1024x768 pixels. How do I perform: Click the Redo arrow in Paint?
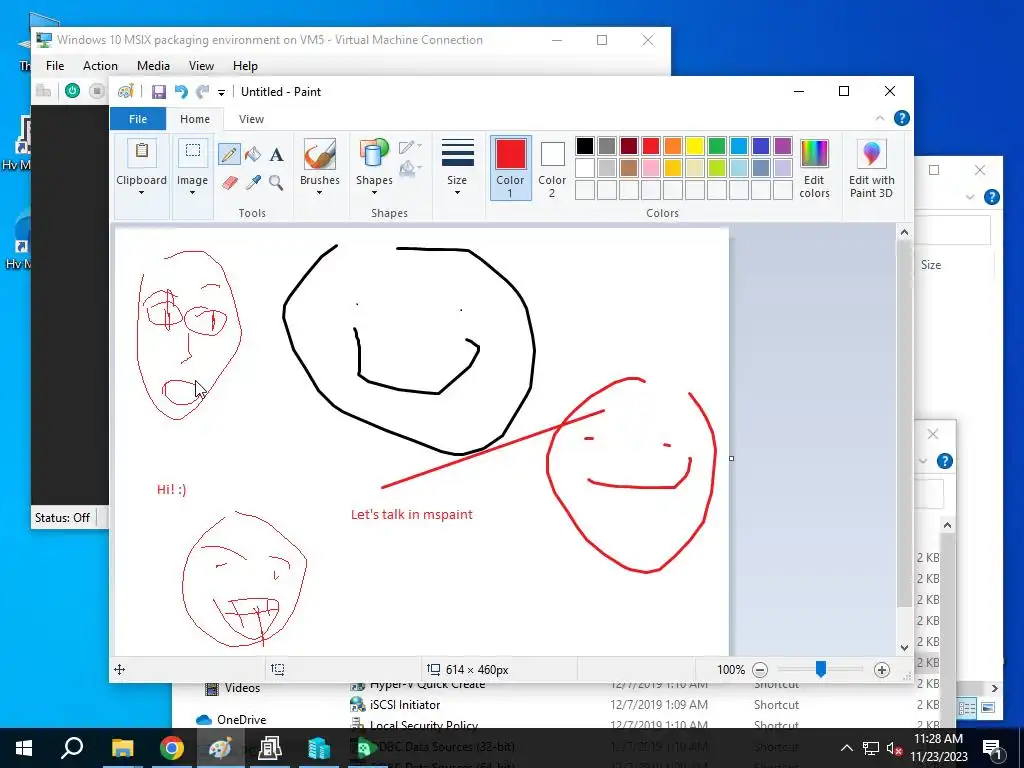203,92
